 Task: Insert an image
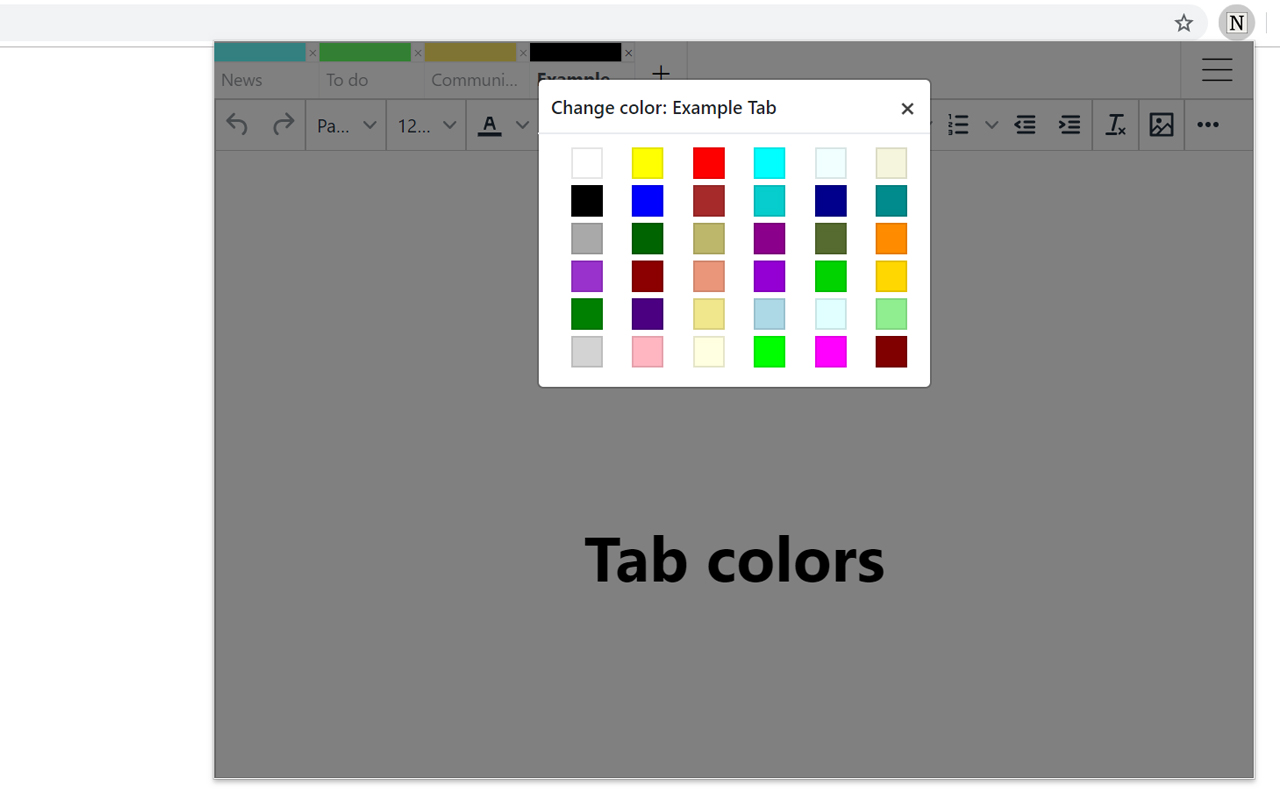click(x=1161, y=125)
